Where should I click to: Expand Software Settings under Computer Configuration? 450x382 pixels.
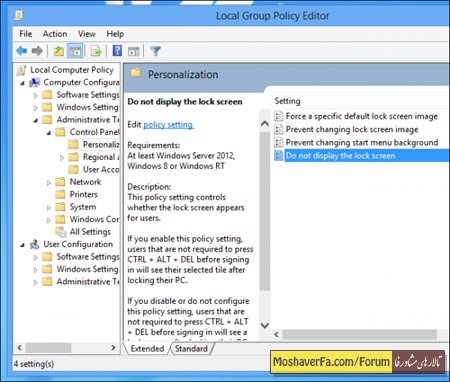tap(36, 96)
